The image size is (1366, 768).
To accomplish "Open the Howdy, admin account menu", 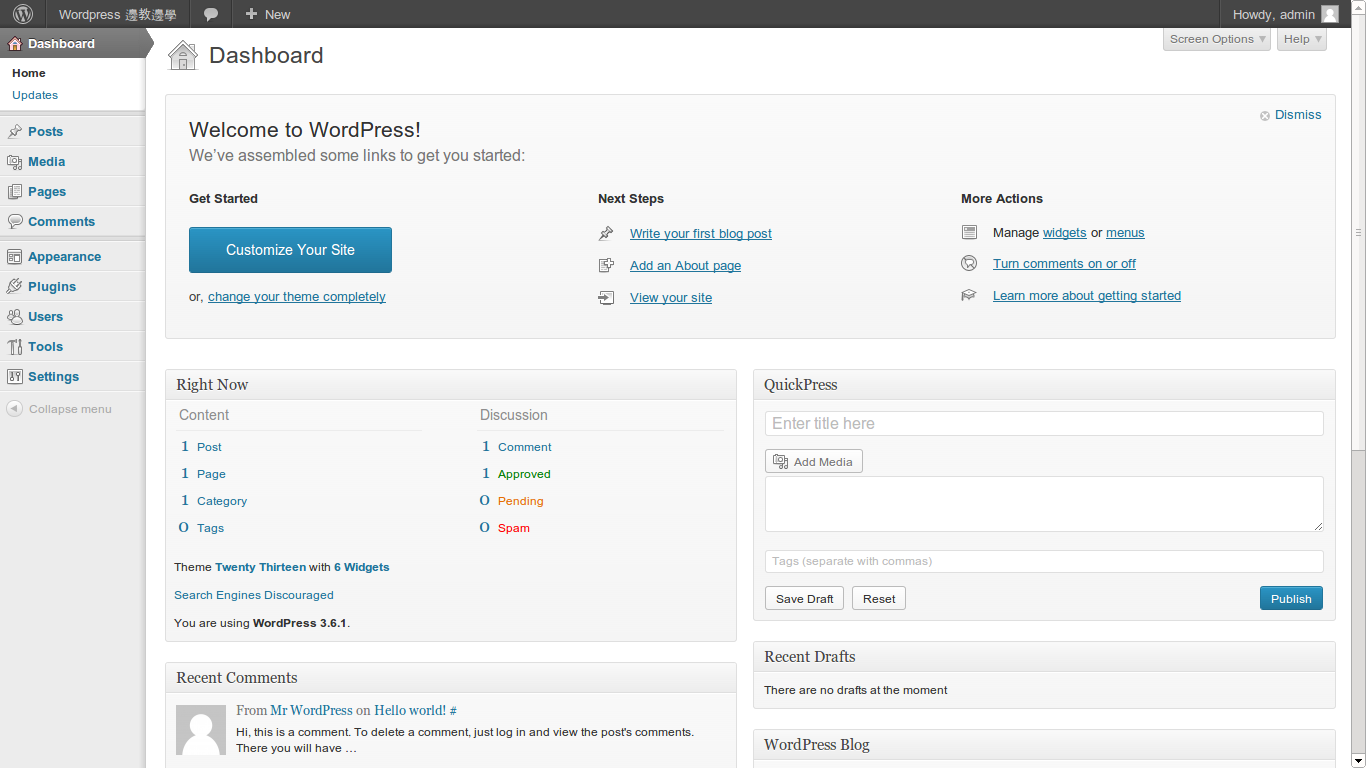I will pos(1285,14).
